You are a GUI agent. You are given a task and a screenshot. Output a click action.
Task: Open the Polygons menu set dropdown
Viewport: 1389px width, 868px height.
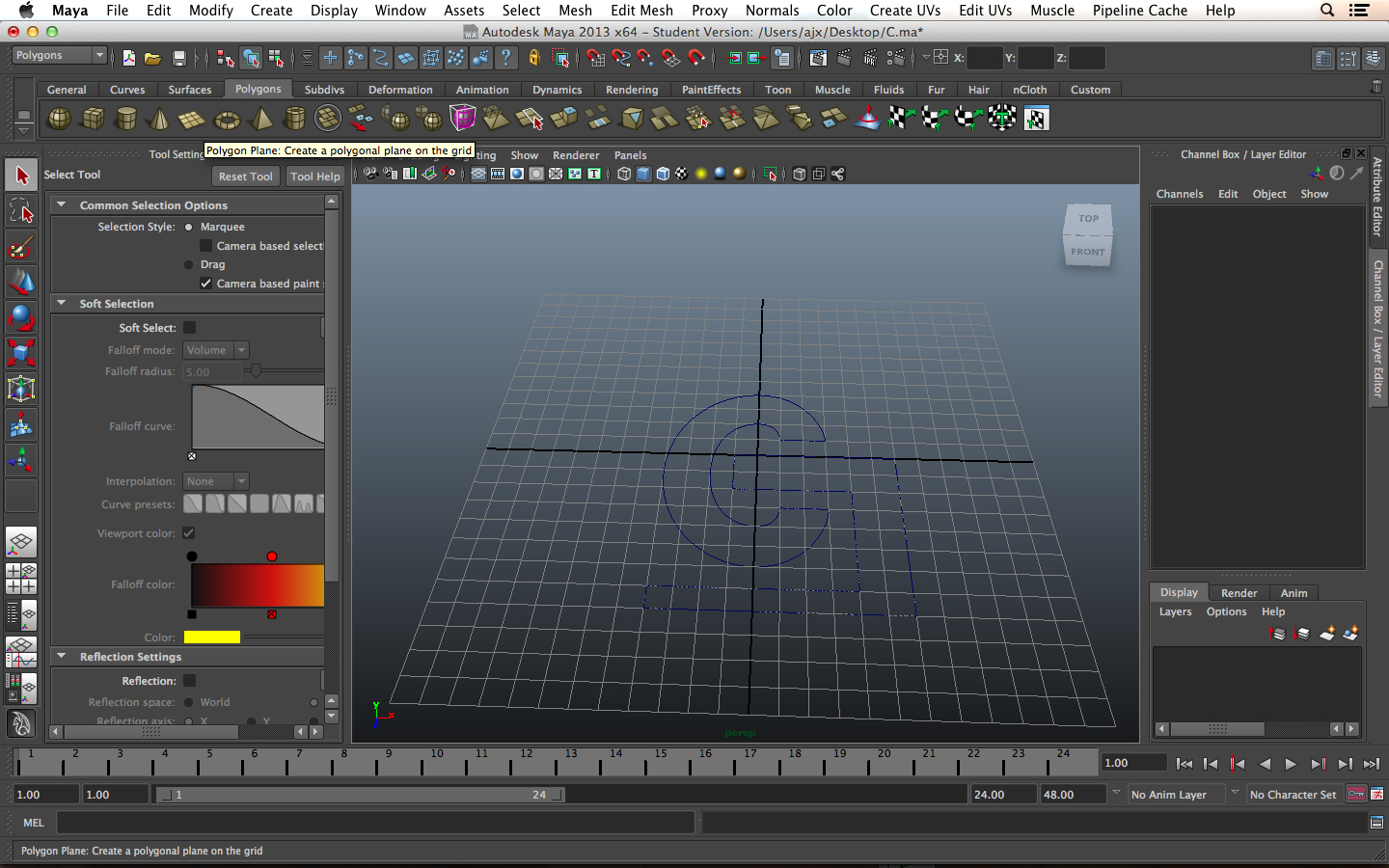click(x=59, y=56)
